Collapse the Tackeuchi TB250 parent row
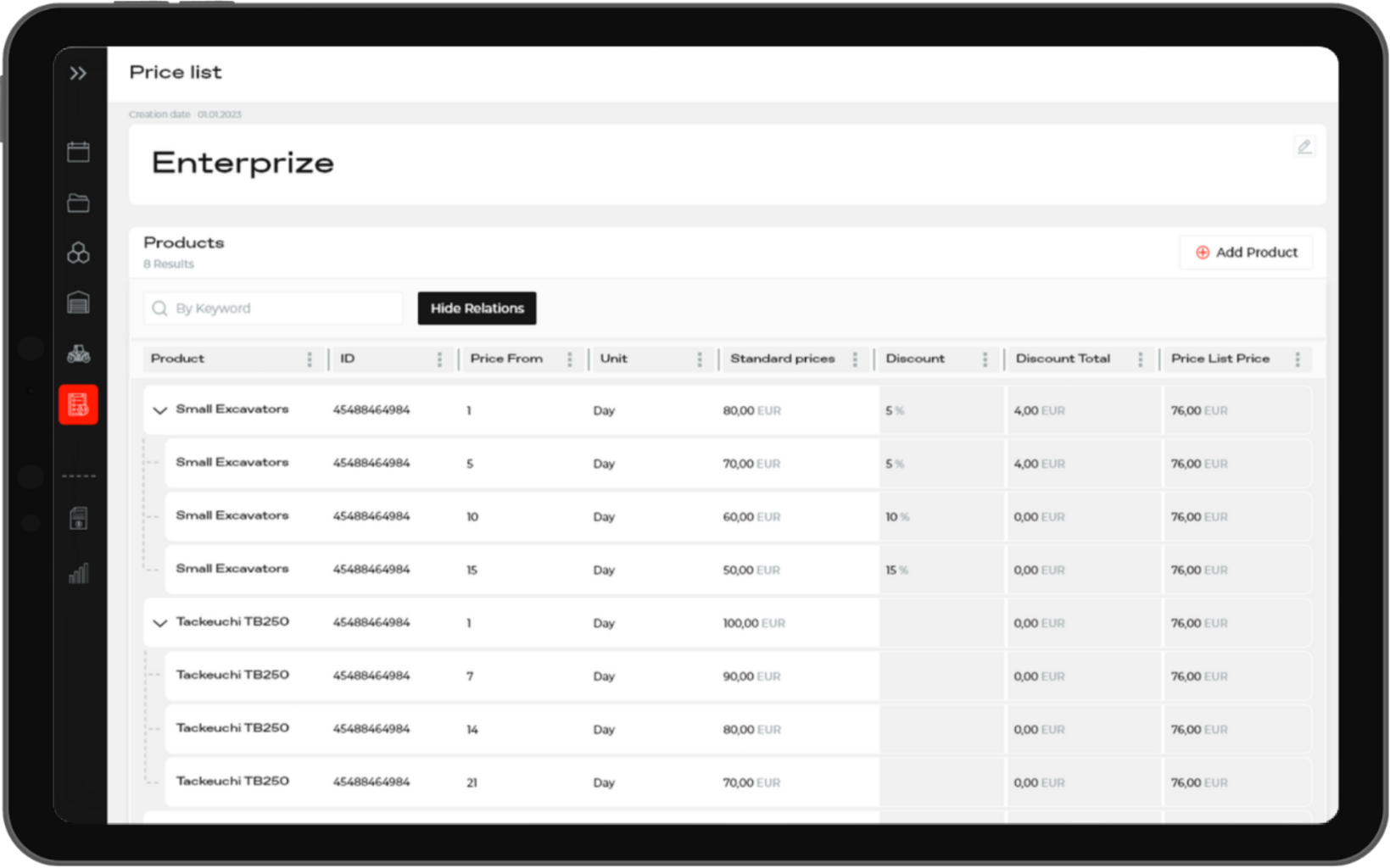This screenshot has width=1390, height=868. click(159, 623)
